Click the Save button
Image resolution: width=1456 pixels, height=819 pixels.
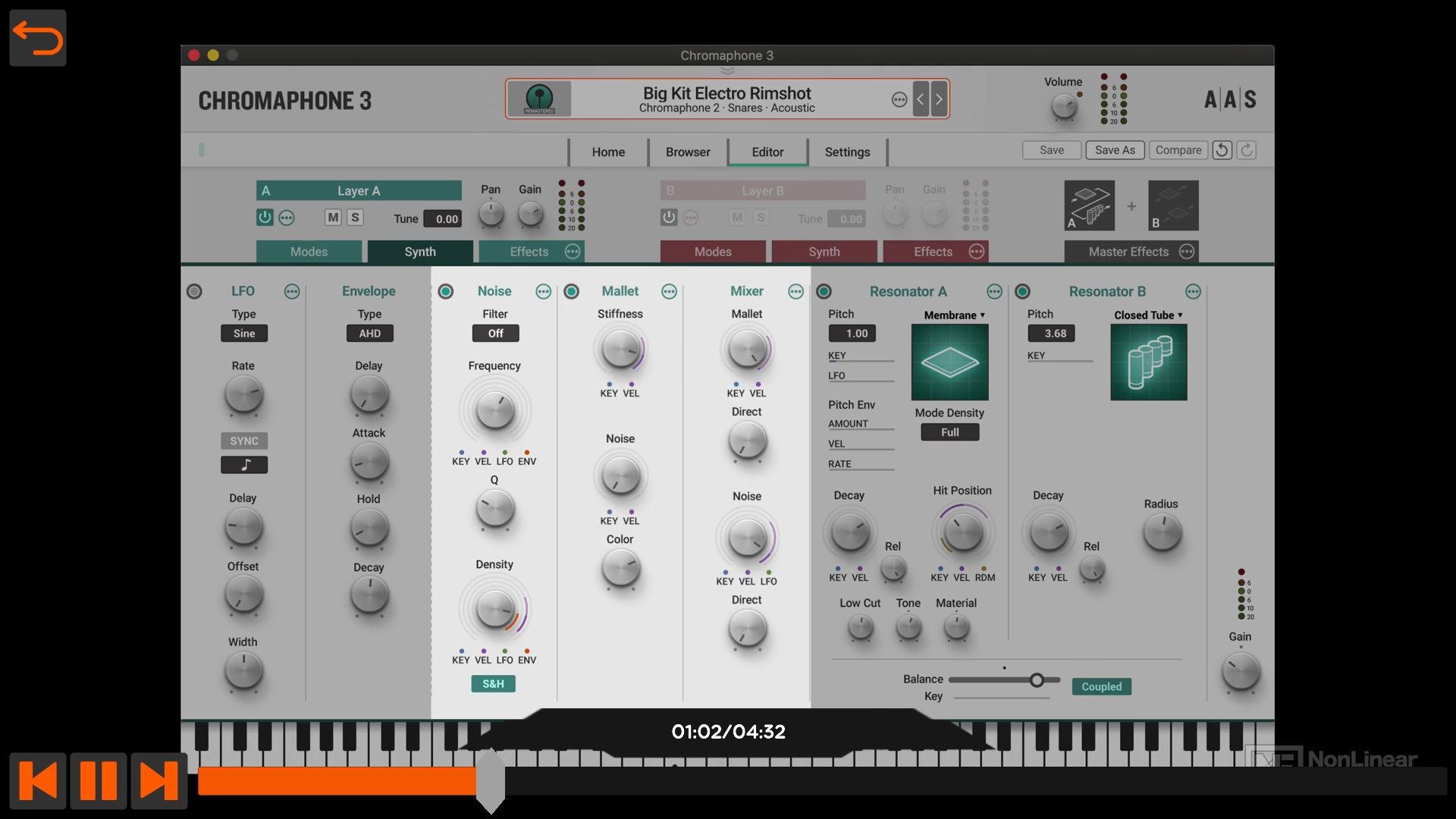[1051, 150]
